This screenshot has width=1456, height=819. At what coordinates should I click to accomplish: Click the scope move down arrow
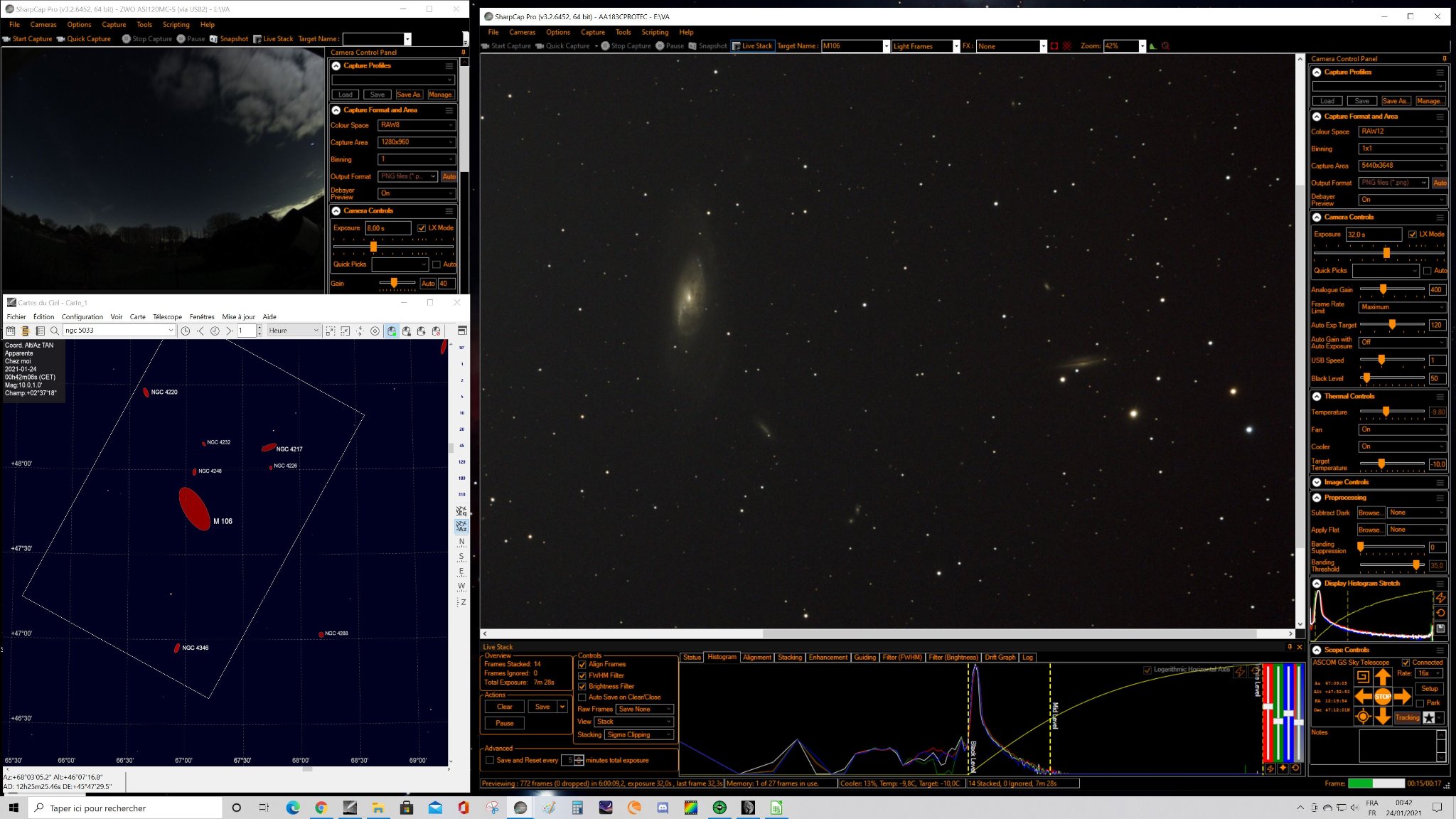click(x=1383, y=717)
